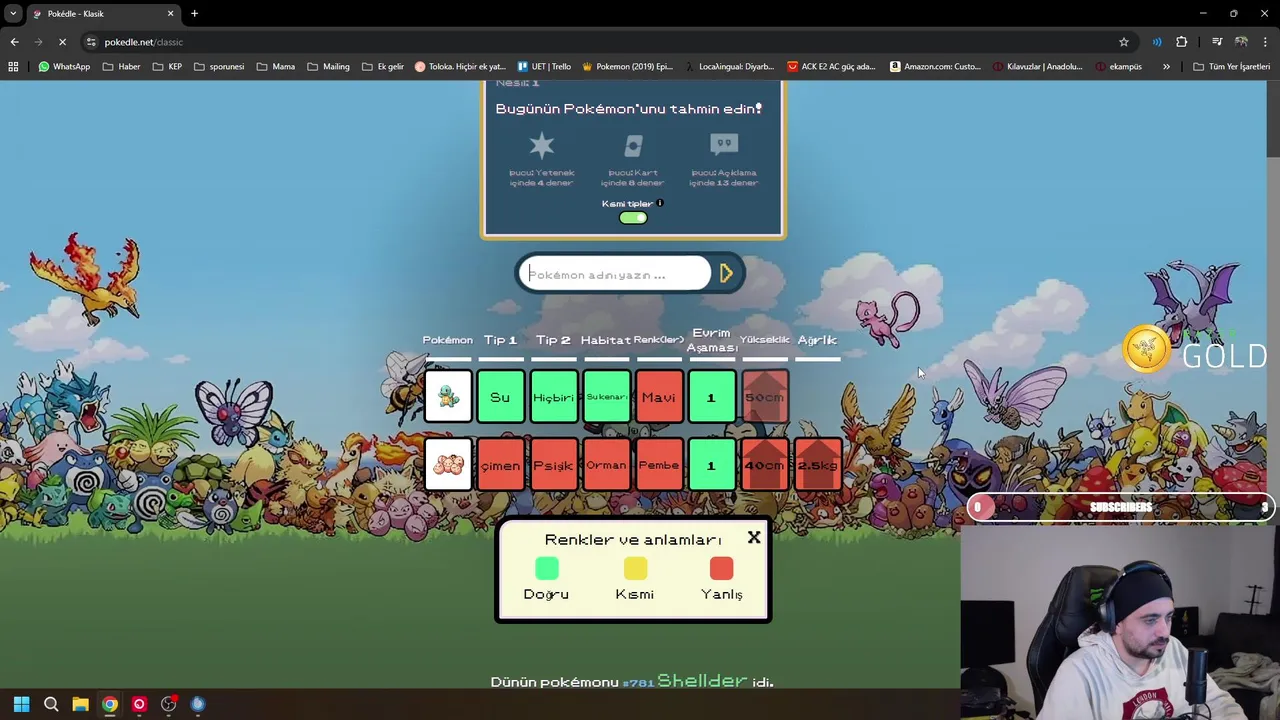
Task: Click the Pembe color cell
Action: 659,465
